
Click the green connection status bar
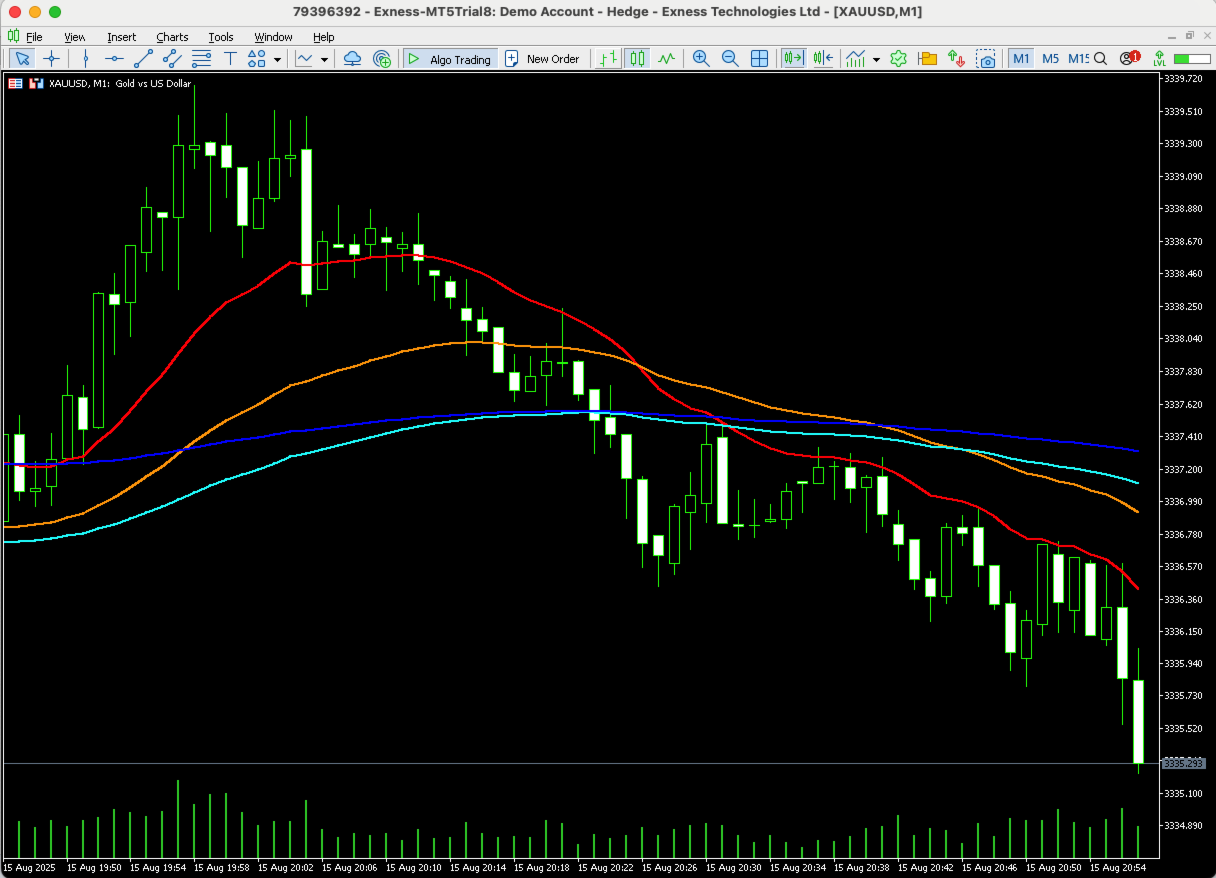(x=1191, y=59)
